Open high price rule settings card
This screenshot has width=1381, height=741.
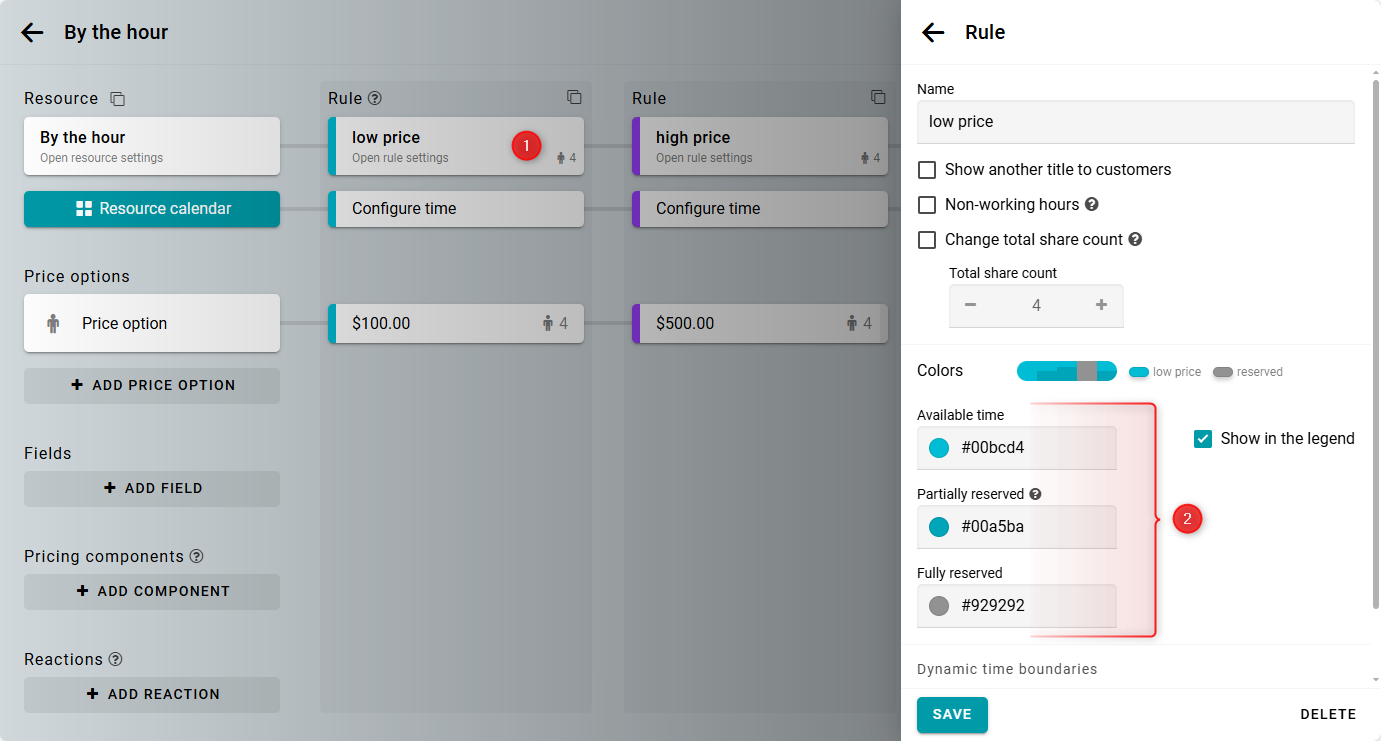tap(760, 146)
